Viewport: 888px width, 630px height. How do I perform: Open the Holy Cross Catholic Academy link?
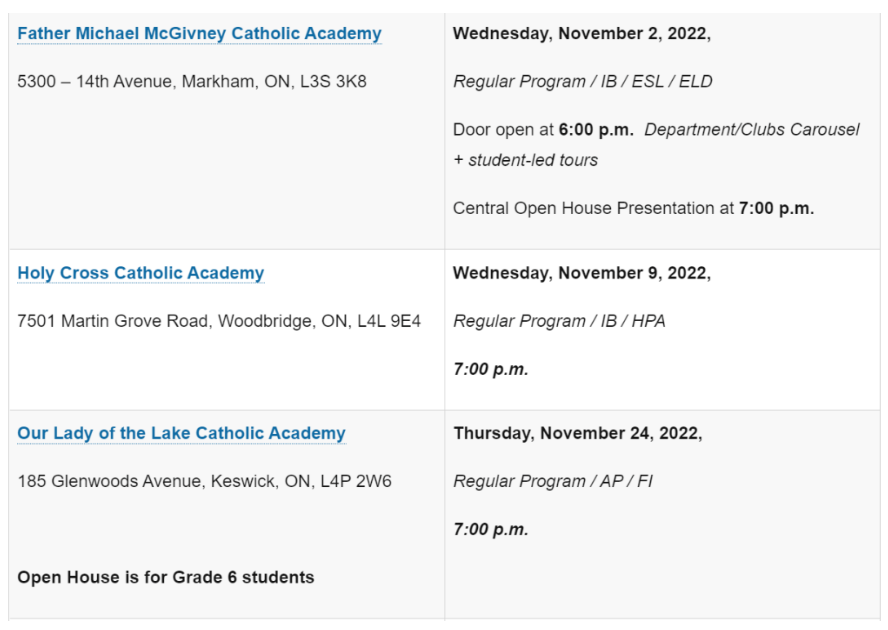tap(141, 273)
